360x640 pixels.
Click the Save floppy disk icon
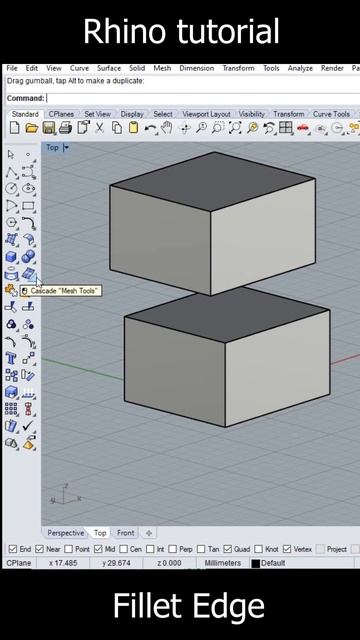pos(49,128)
